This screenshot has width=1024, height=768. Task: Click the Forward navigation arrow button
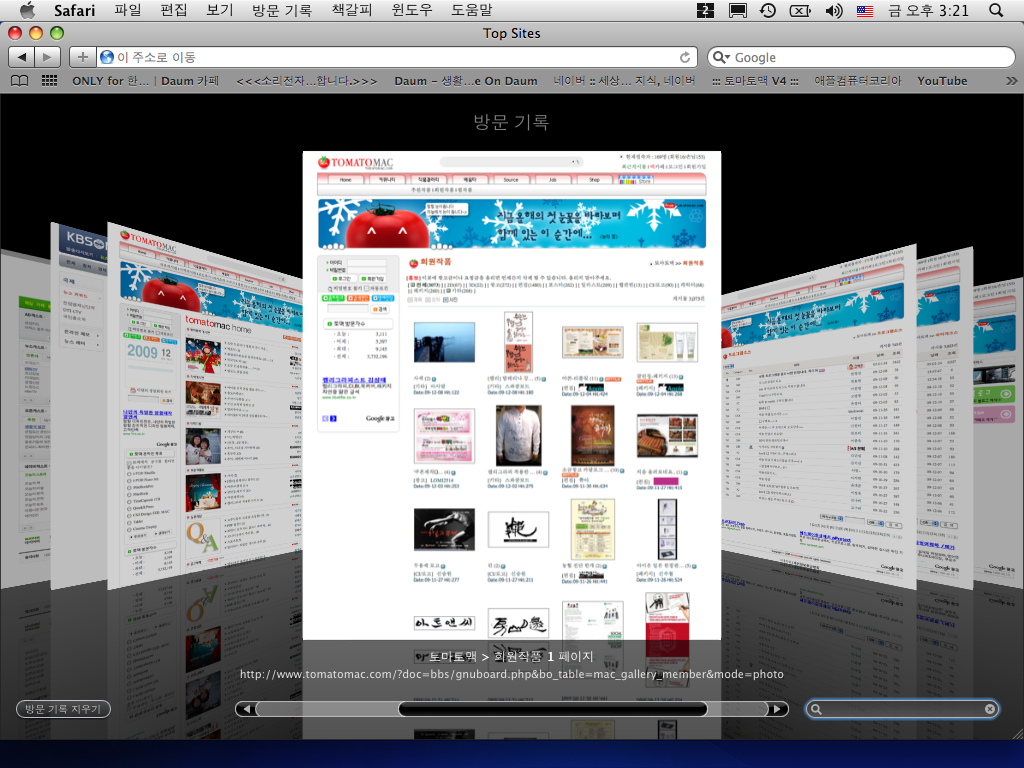click(x=47, y=57)
